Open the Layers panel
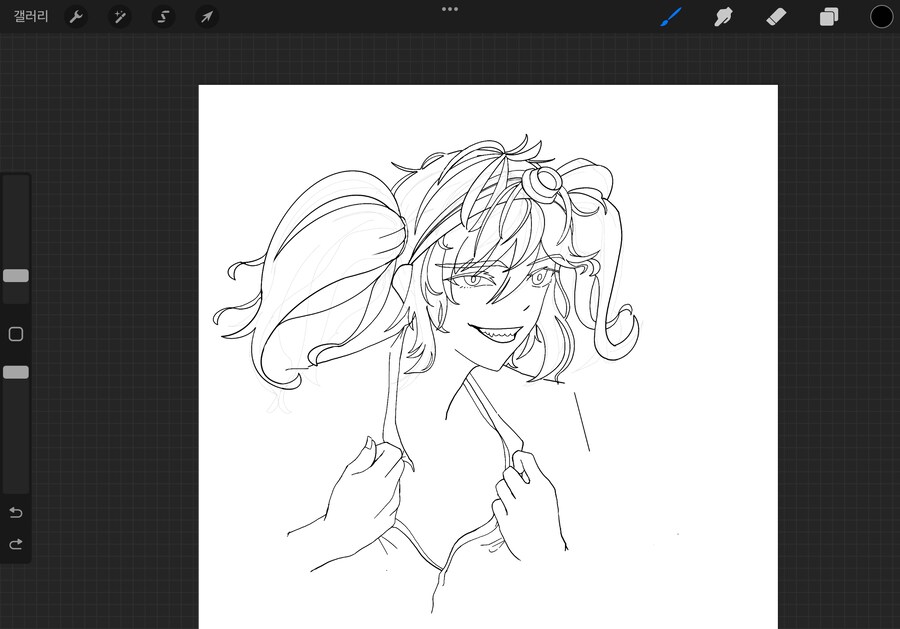Screen dimensions: 900x629 pos(828,17)
